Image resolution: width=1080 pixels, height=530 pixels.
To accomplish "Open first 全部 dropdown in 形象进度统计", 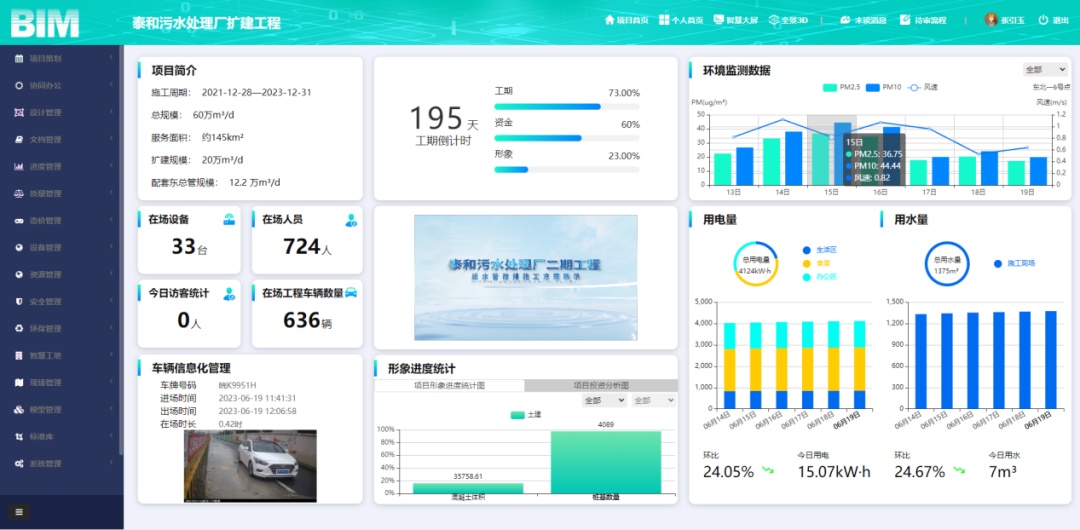I will pyautogui.click(x=603, y=400).
